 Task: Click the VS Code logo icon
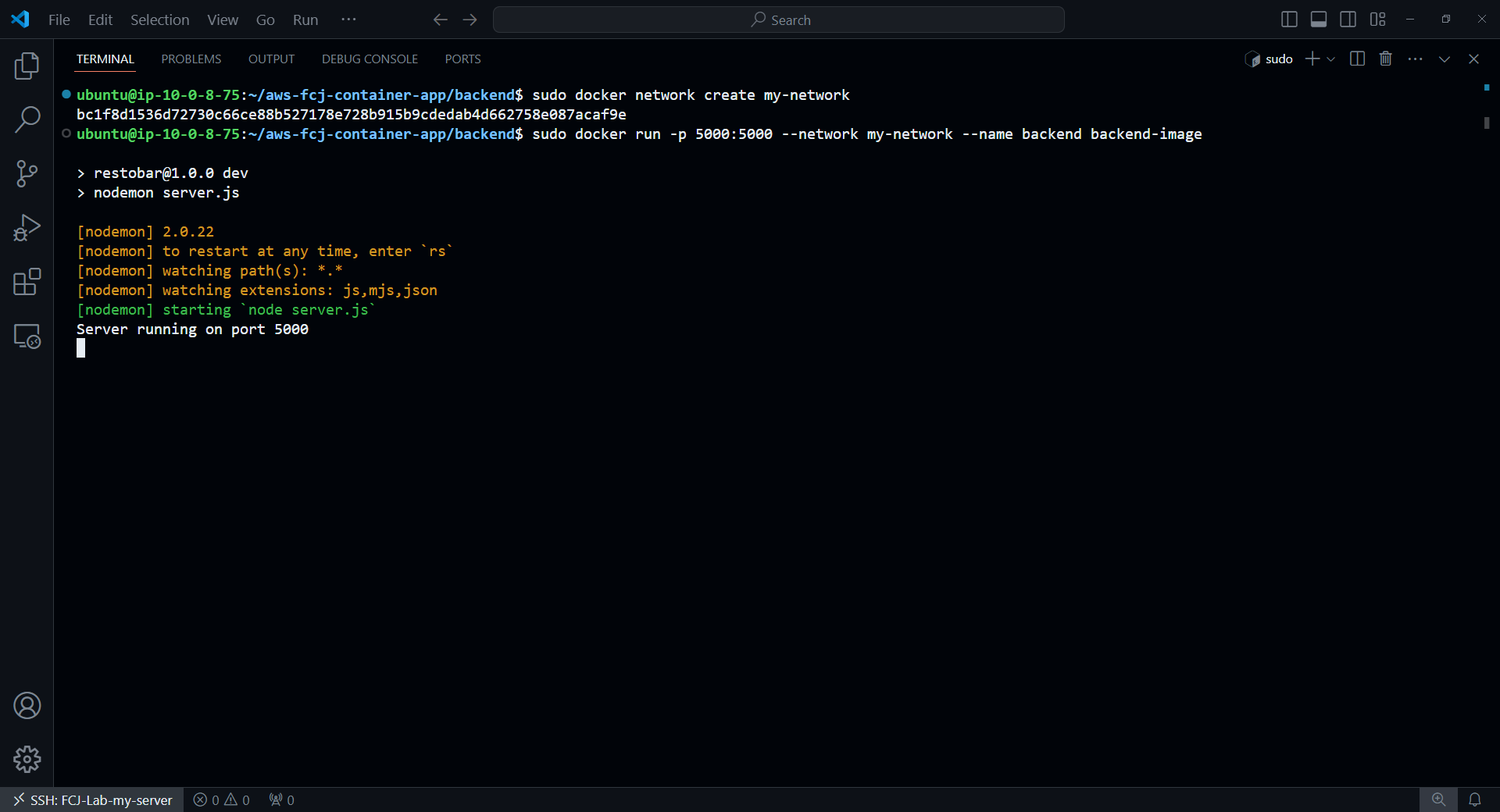(20, 20)
